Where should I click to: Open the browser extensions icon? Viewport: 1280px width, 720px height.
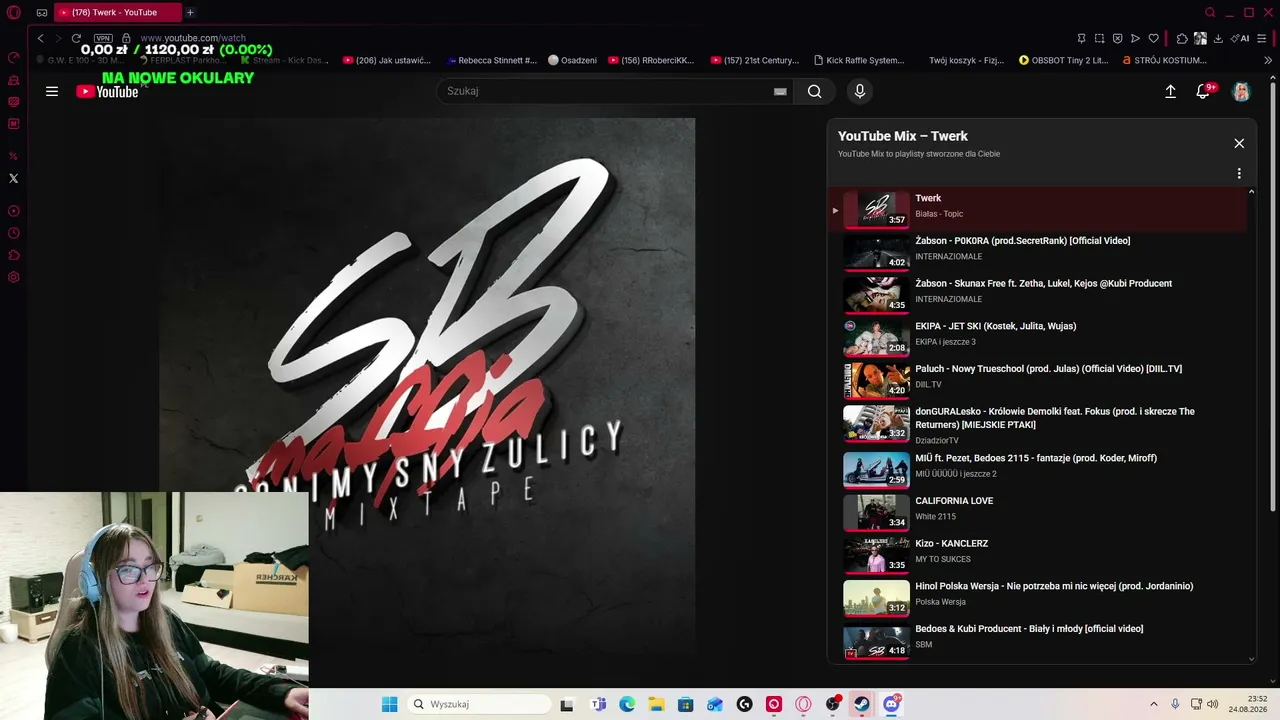pyautogui.click(x=1182, y=38)
